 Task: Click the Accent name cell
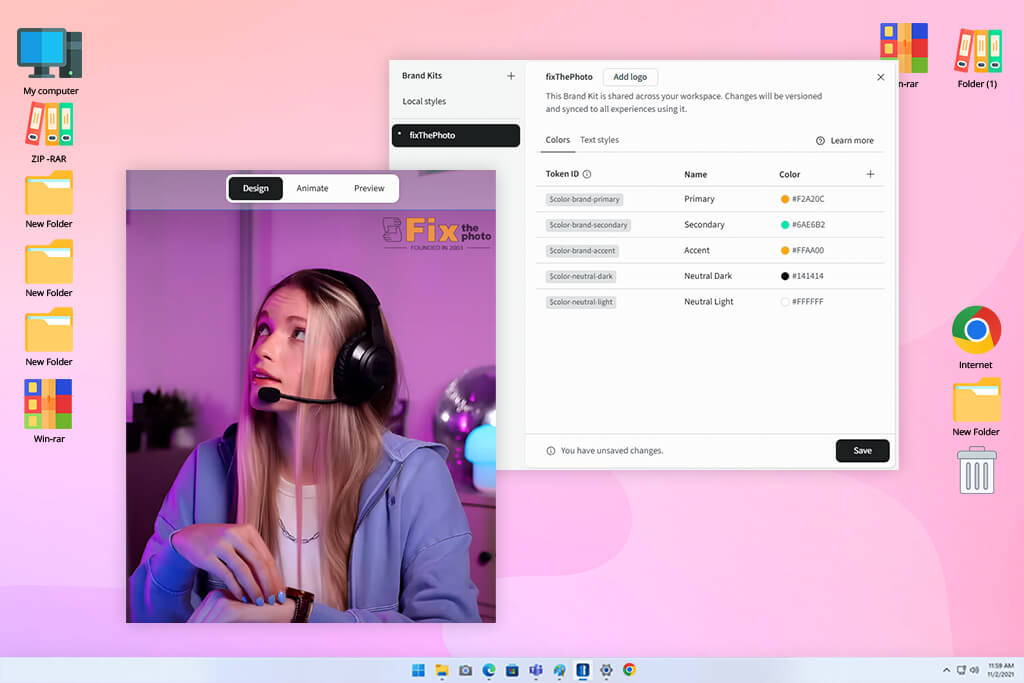(x=697, y=250)
